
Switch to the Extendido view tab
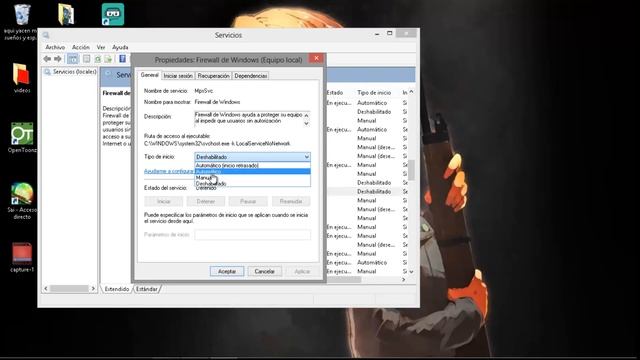click(x=117, y=289)
